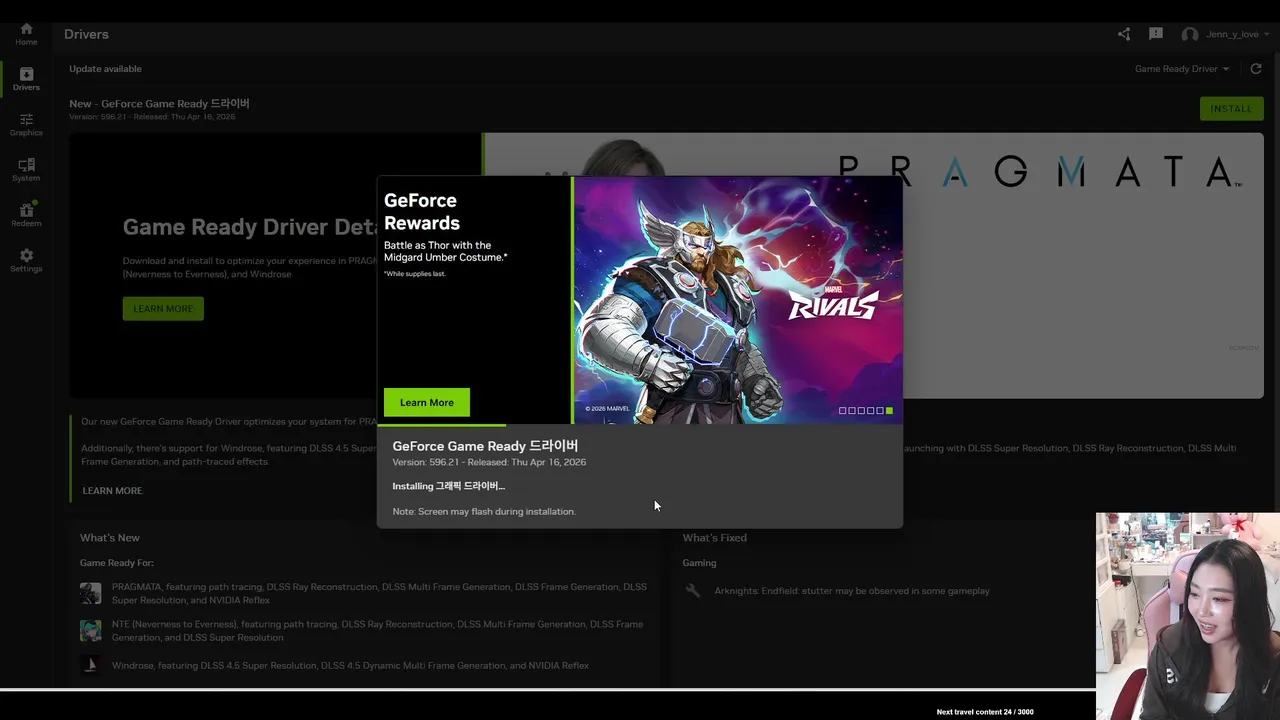Expand the Game Ready Driver dropdown
1280x720 pixels.
pyautogui.click(x=1182, y=69)
